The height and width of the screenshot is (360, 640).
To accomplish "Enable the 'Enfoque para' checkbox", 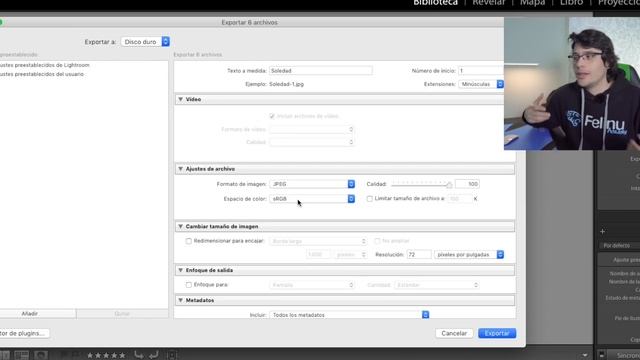I will [x=189, y=285].
